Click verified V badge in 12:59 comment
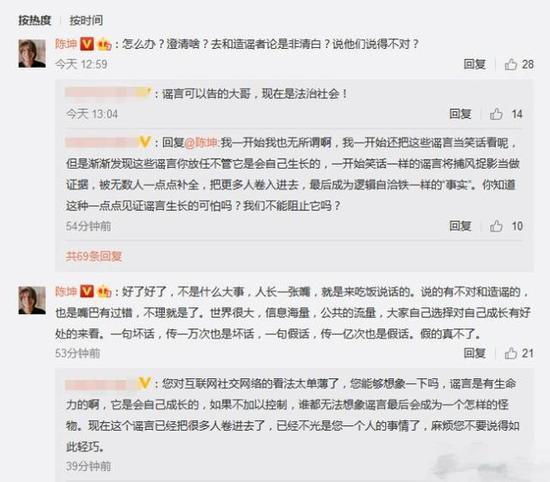Image resolution: width=550 pixels, height=482 pixels. pos(87,44)
